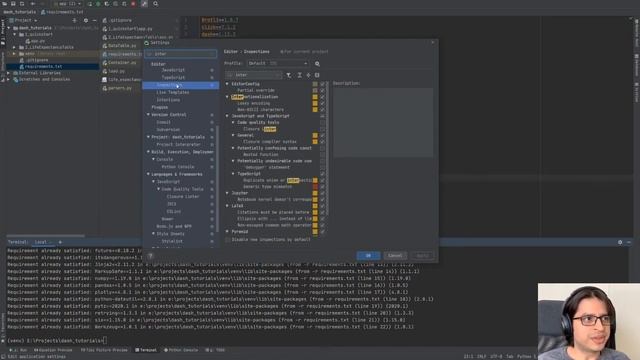Click the magnifier search icon in top toolbar
The height and width of the screenshot is (360, 640).
(156, 4)
